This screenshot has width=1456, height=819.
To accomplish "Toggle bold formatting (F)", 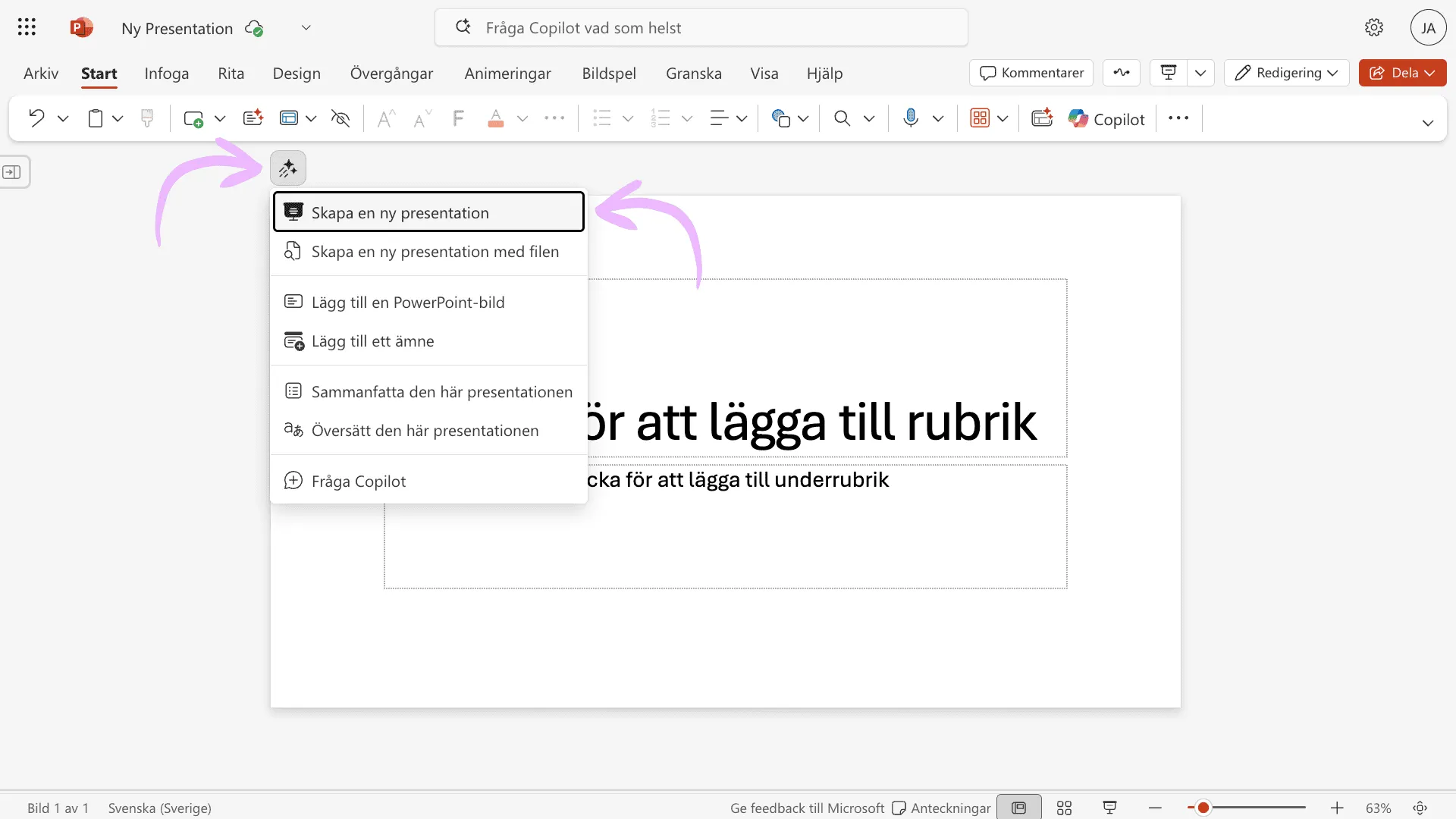I will (x=458, y=118).
